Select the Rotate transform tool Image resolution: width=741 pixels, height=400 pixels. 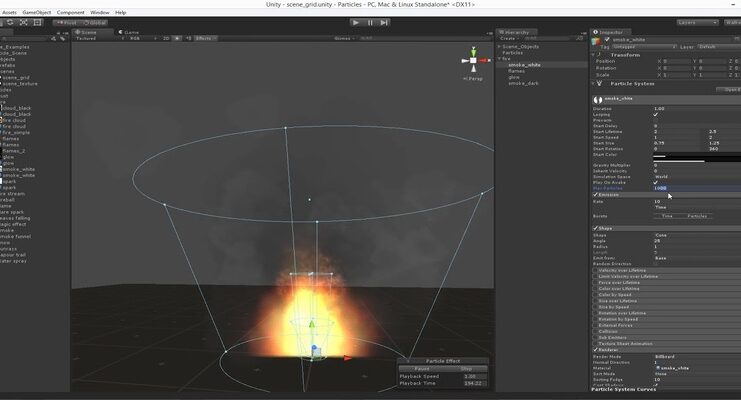click(x=10, y=22)
